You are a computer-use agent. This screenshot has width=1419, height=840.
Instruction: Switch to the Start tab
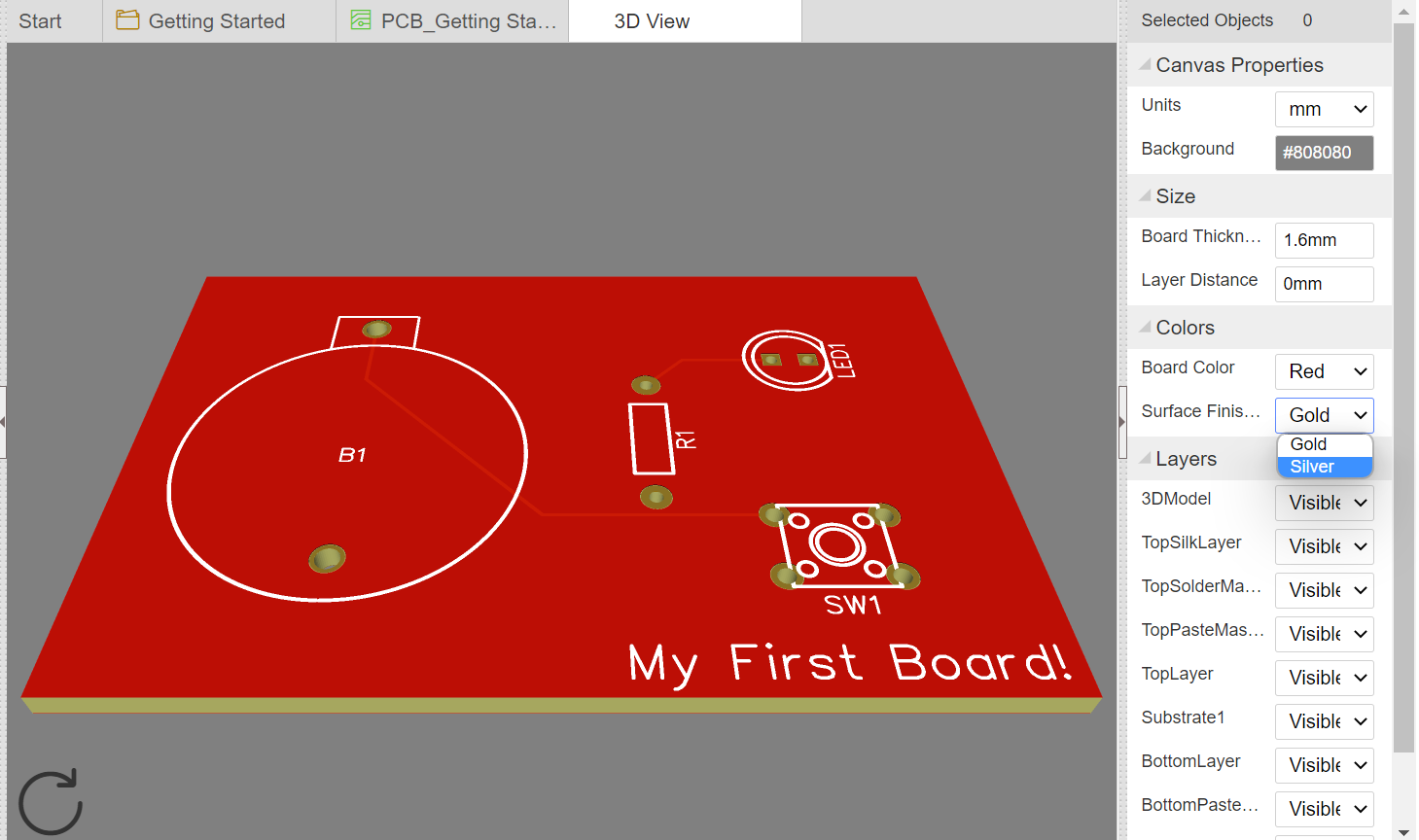click(x=39, y=19)
